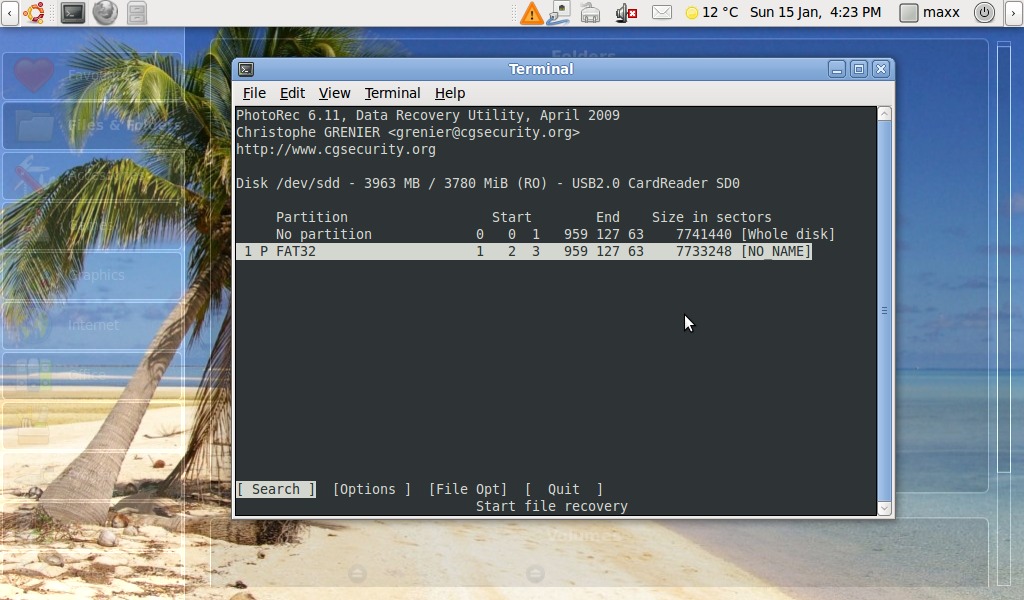Screen dimensions: 1024x600
Task: Click the 7741440 sector count
Action: pos(704,234)
